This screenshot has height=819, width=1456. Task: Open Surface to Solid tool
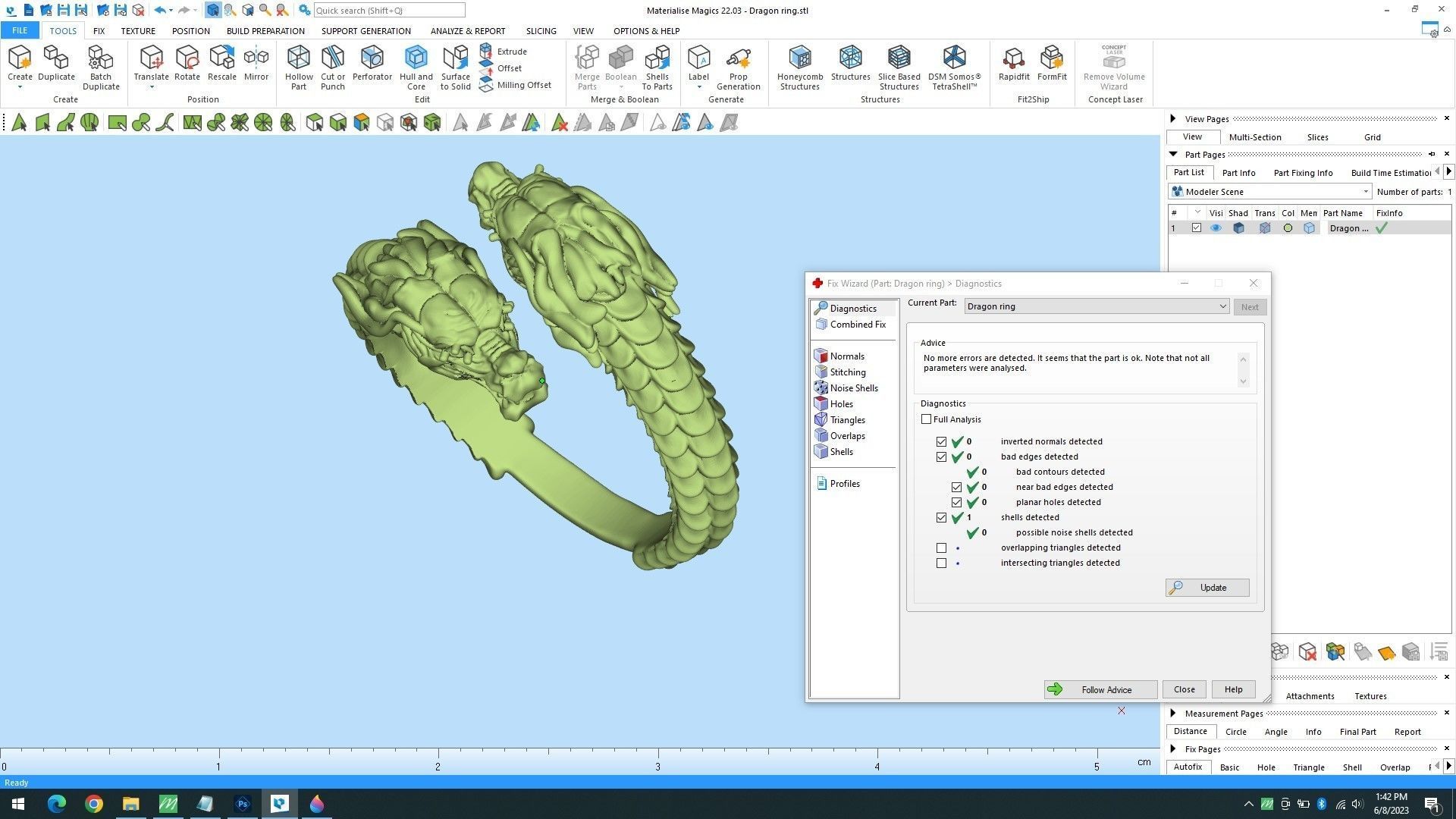point(456,67)
